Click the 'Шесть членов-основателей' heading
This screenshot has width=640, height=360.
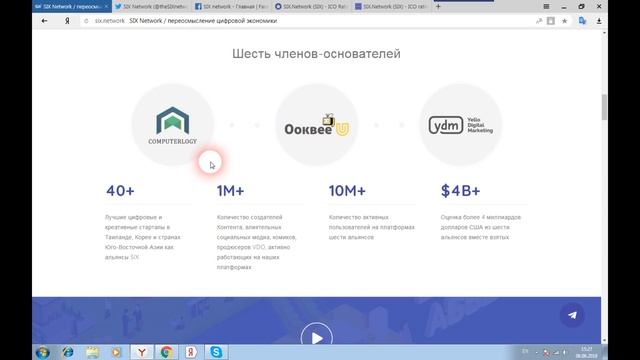(x=316, y=54)
